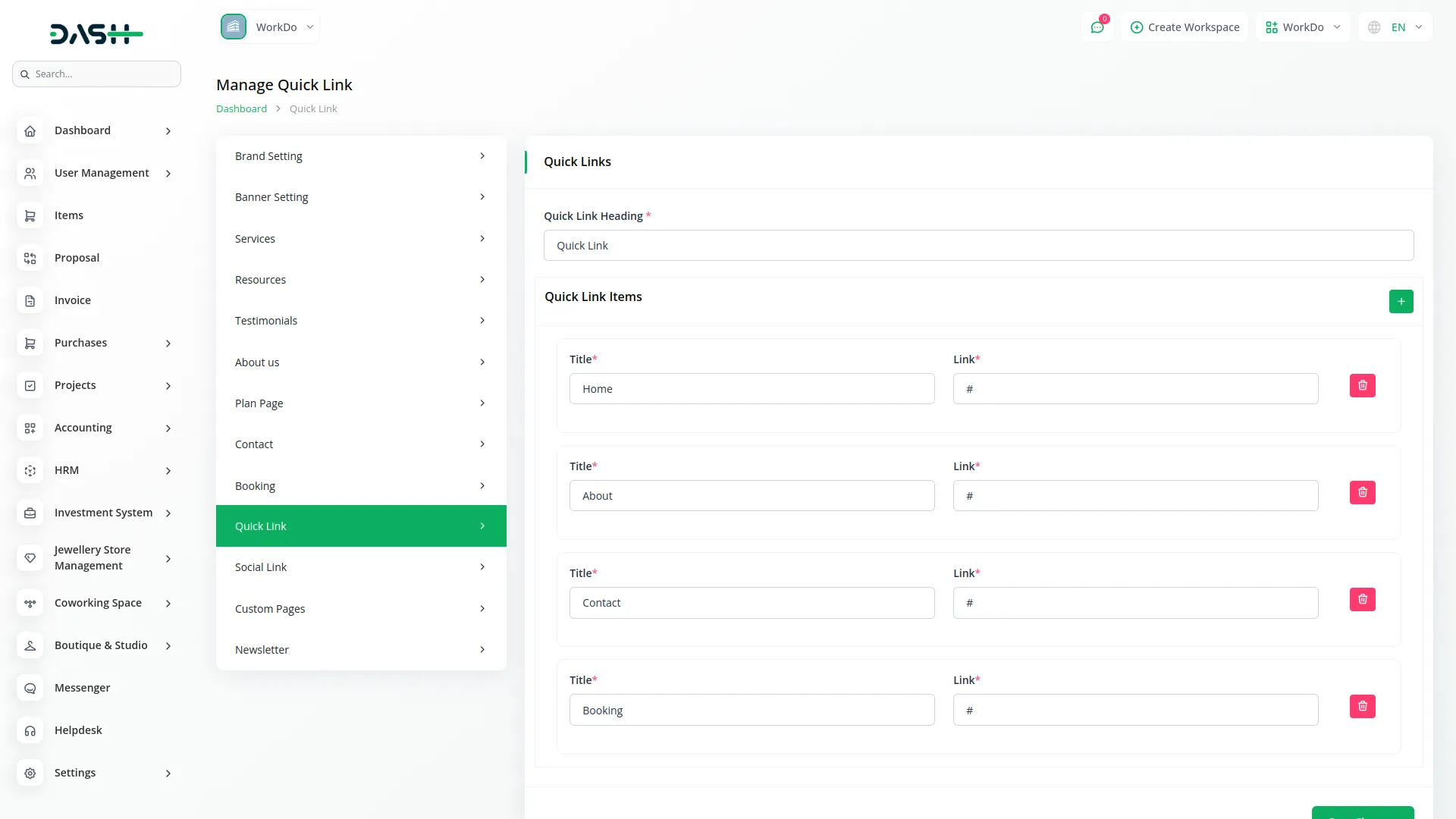Image resolution: width=1456 pixels, height=819 pixels.
Task: Click the green add quick link item button
Action: 1401,302
